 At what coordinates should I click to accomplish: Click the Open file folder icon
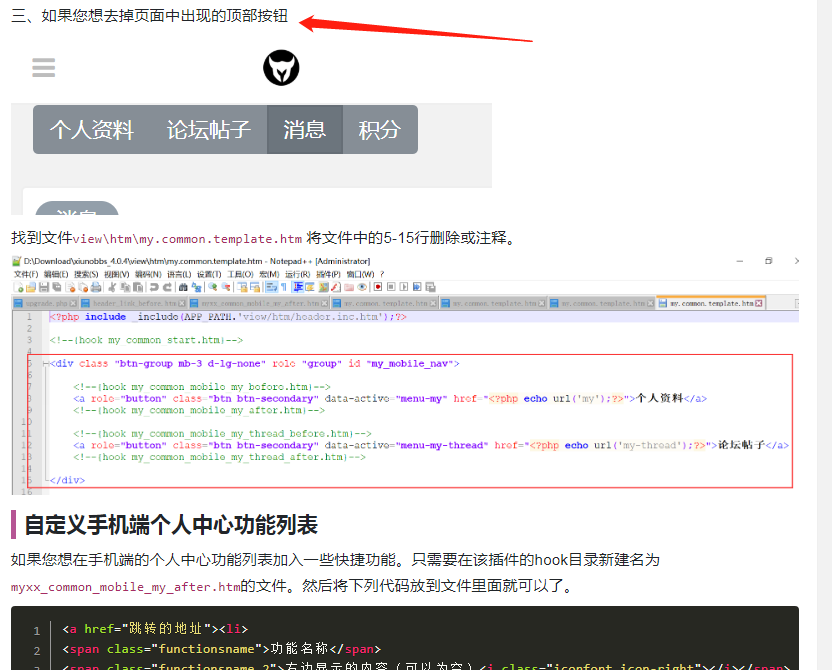point(31,287)
